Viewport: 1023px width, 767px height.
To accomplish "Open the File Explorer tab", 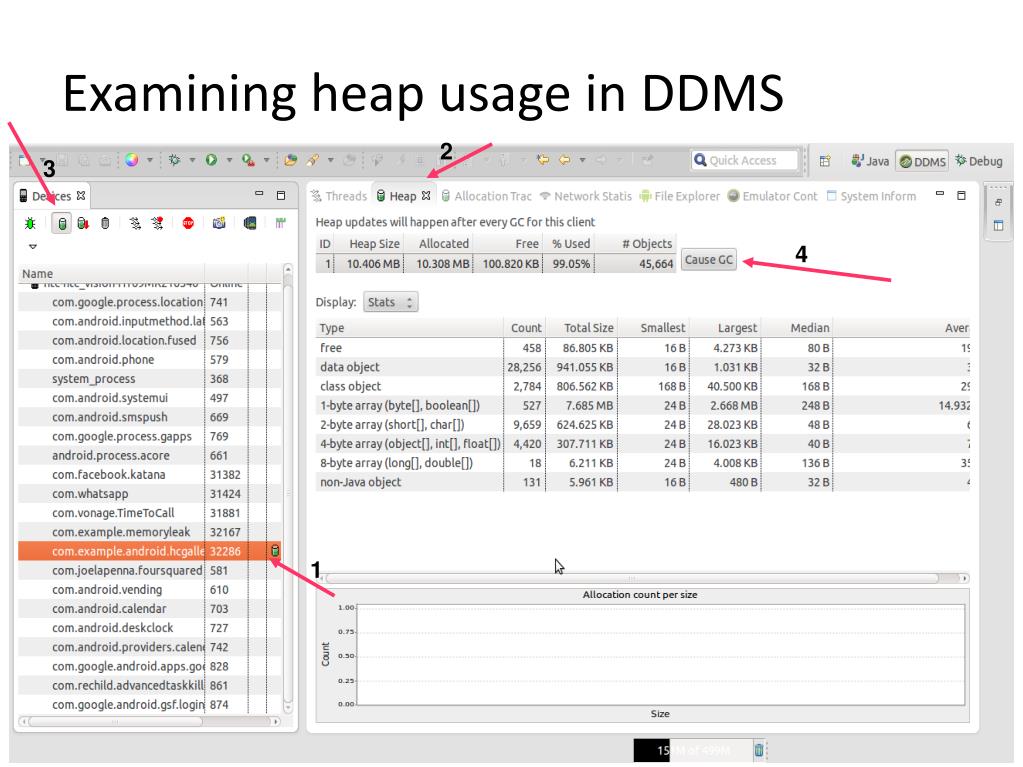I will pos(679,196).
